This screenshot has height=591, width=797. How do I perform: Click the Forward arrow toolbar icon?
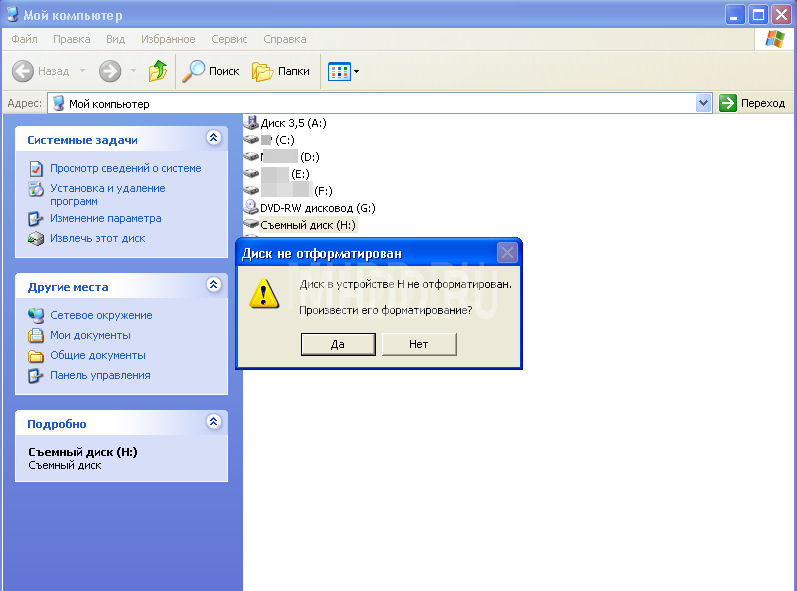[110, 71]
